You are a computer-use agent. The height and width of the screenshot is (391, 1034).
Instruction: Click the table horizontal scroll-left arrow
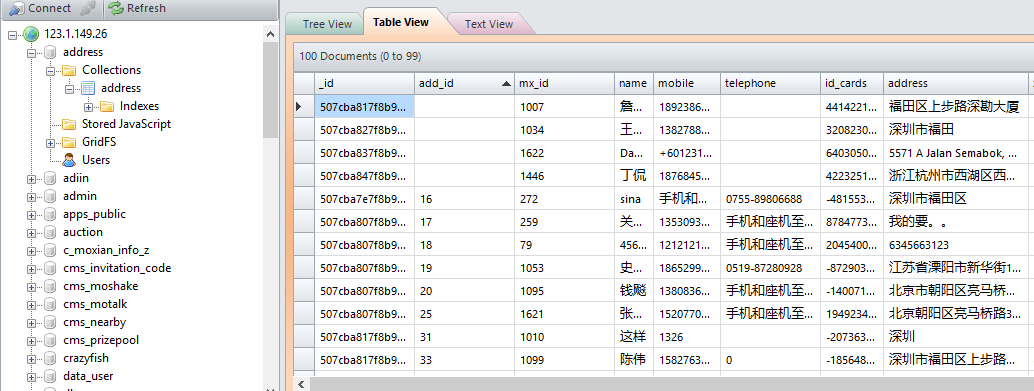[301, 384]
